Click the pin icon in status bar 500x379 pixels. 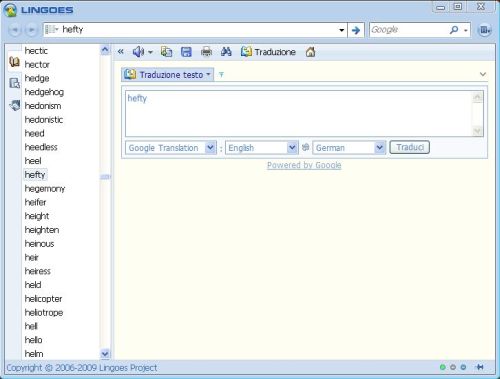coord(480,367)
